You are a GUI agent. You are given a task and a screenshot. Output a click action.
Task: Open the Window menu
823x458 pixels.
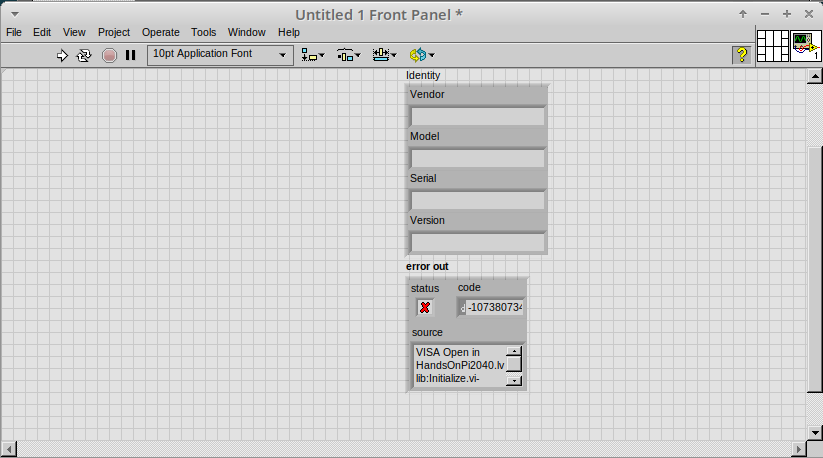pyautogui.click(x=247, y=33)
